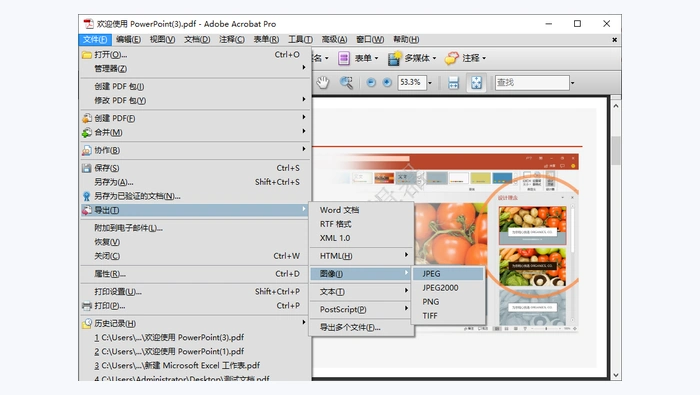Open the Forms (表单) toolbar icon
This screenshot has width=700, height=395.
(x=344, y=58)
